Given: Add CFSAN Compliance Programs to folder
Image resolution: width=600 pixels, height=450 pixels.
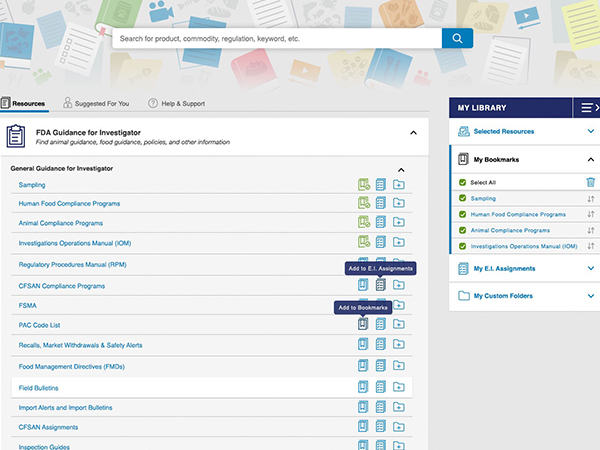Looking at the screenshot, I should tap(399, 285).
